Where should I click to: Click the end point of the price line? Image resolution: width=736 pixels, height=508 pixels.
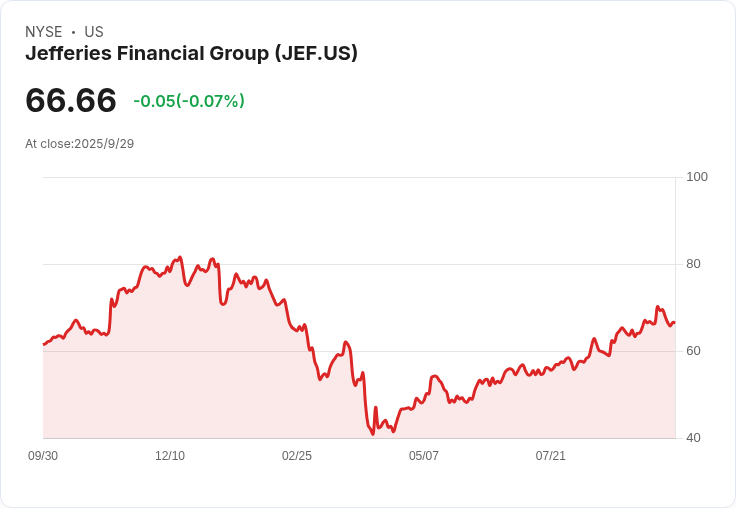pyautogui.click(x=675, y=323)
